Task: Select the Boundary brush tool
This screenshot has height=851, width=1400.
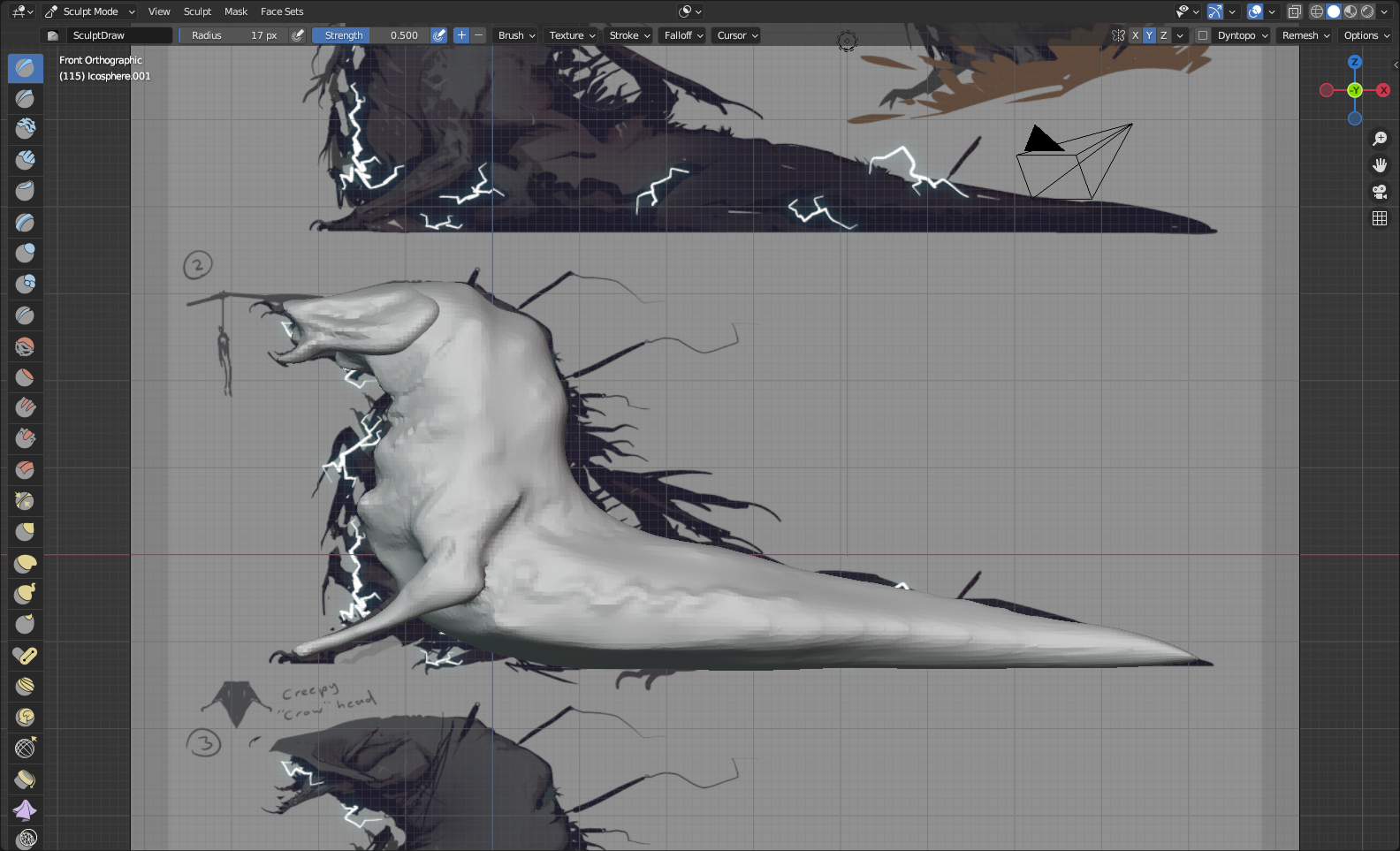Action: click(x=26, y=779)
